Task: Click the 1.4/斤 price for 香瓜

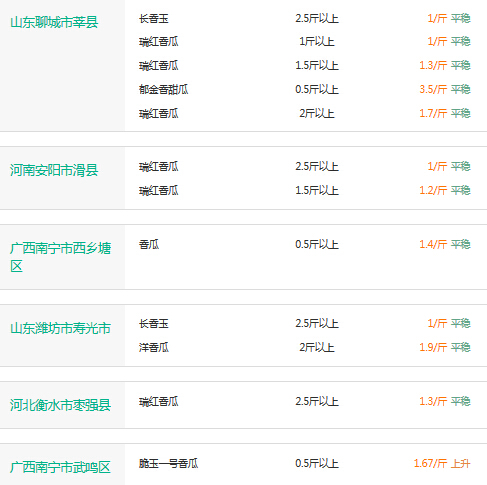Action: 433,244
